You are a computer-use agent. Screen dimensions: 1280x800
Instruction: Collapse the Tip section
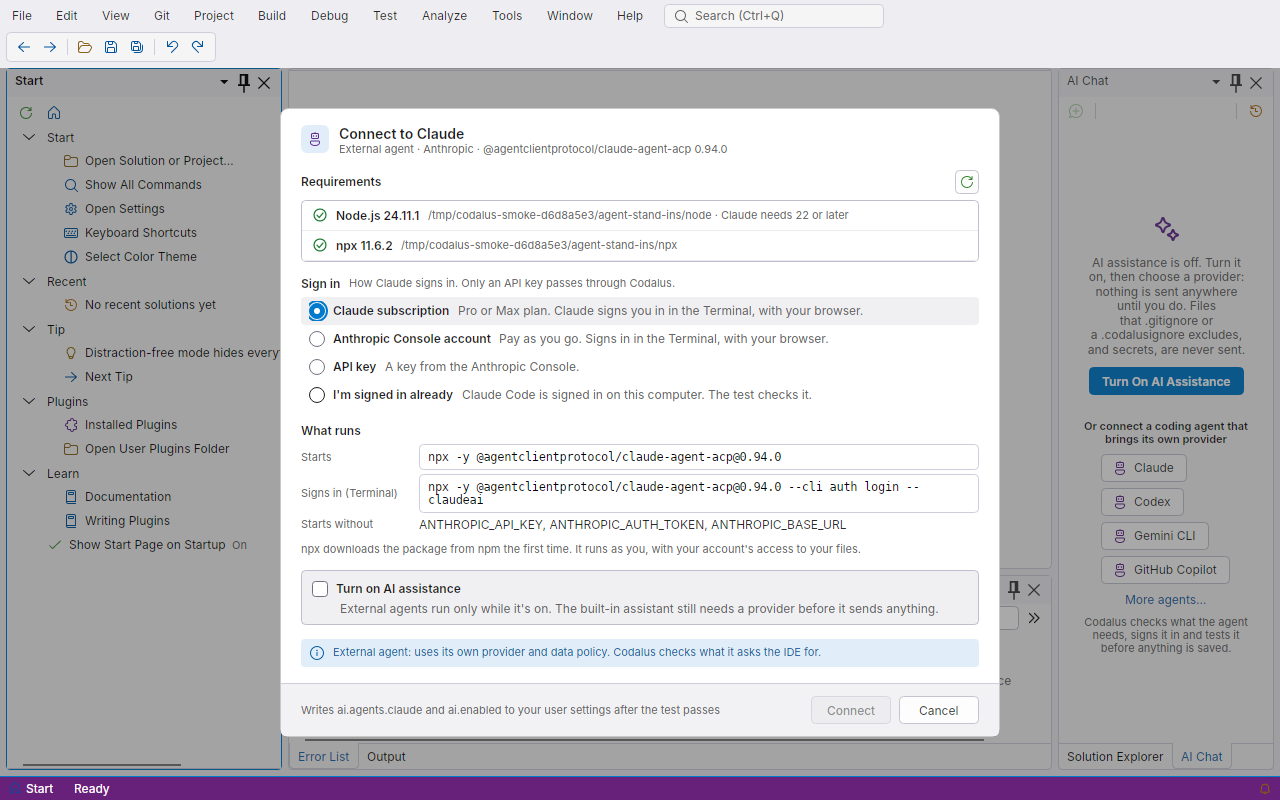29,329
